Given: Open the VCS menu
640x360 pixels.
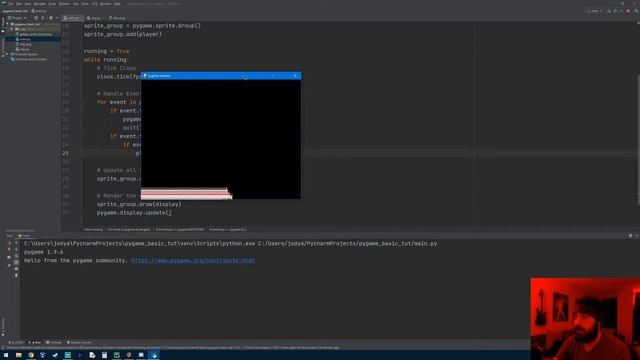Looking at the screenshot, I should pyautogui.click(x=94, y=4).
